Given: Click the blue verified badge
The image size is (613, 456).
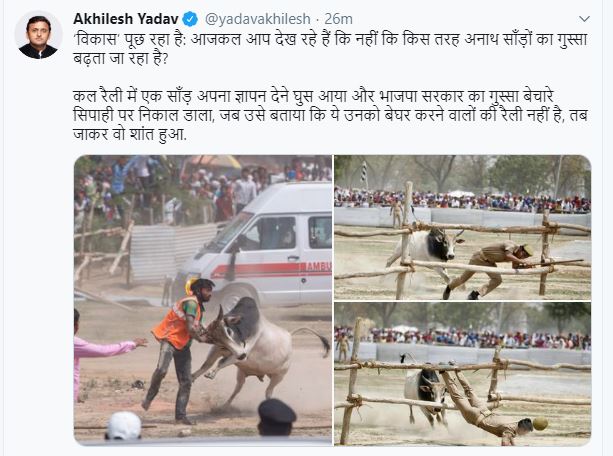Looking at the screenshot, I should click(x=190, y=19).
